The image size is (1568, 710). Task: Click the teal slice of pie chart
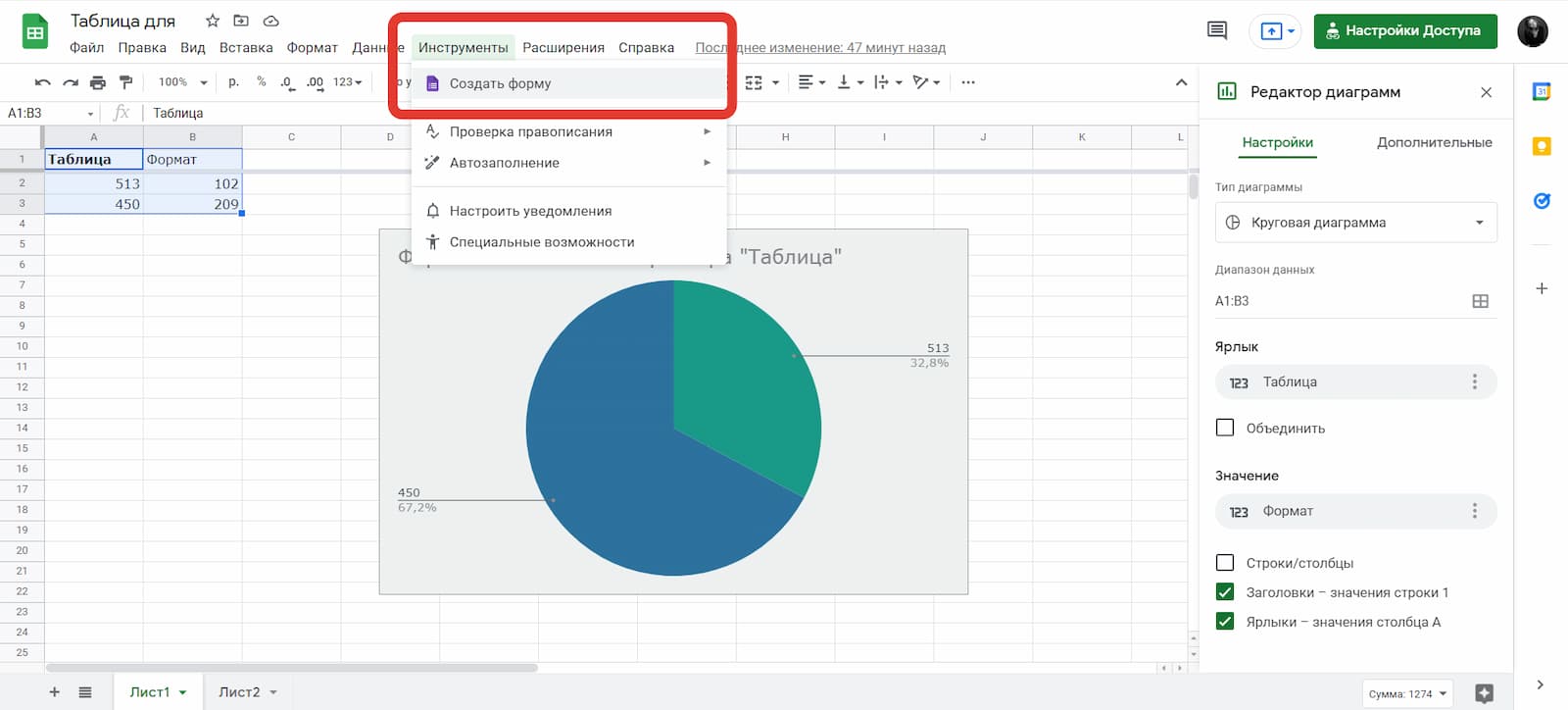(x=745, y=373)
